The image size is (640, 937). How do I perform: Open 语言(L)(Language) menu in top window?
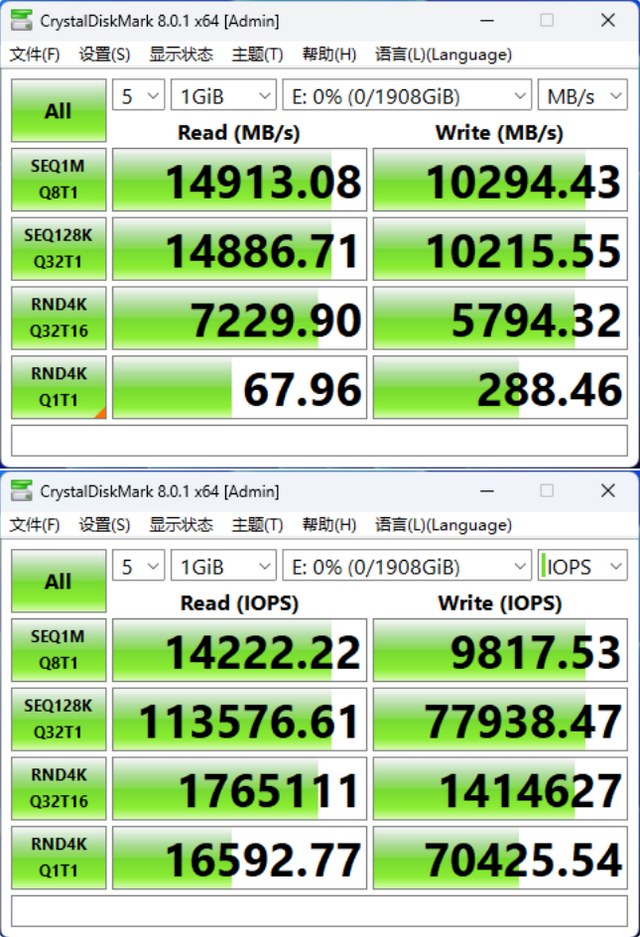443,54
